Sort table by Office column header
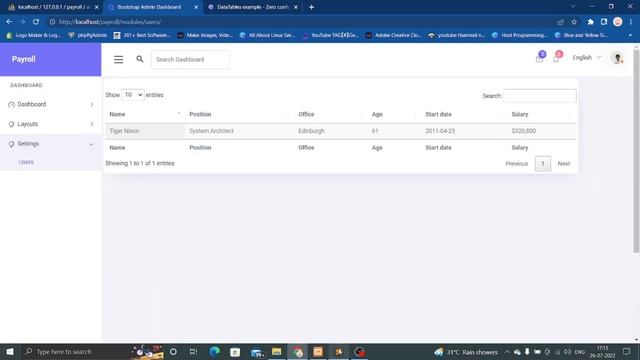 pyautogui.click(x=331, y=114)
